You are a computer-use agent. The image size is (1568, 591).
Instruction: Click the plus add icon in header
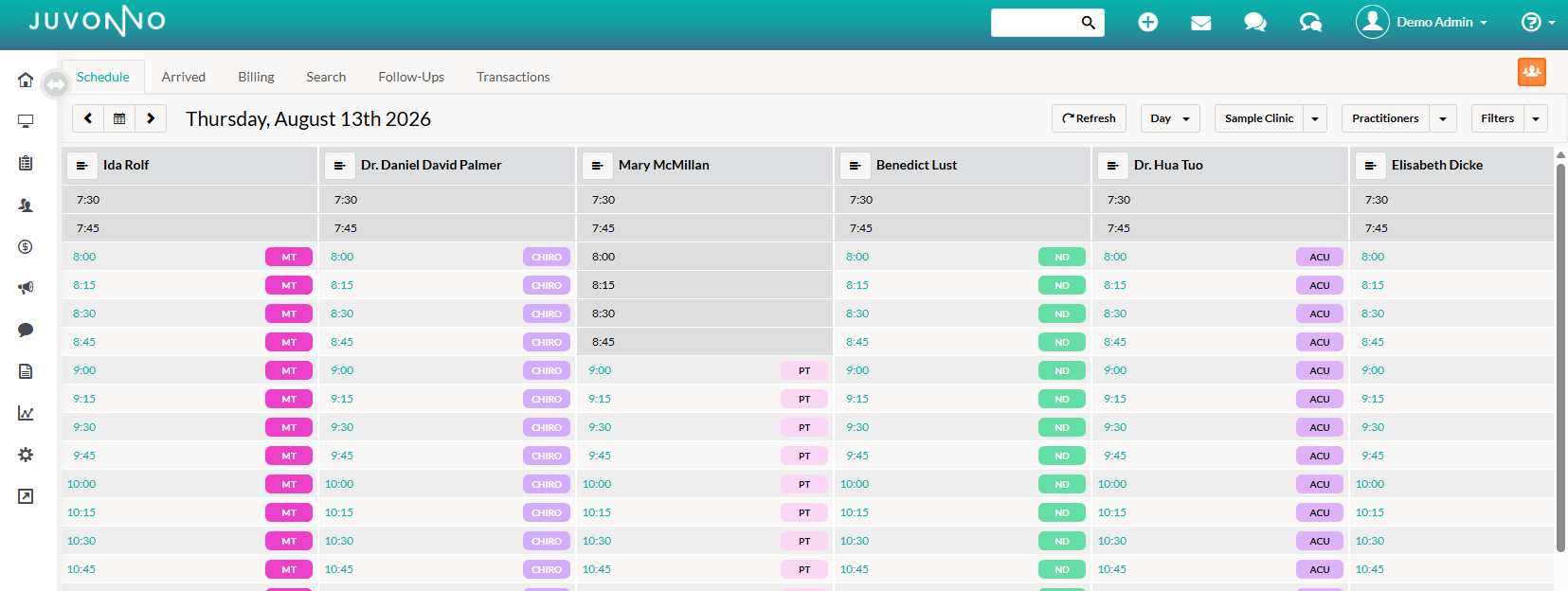click(x=1147, y=22)
